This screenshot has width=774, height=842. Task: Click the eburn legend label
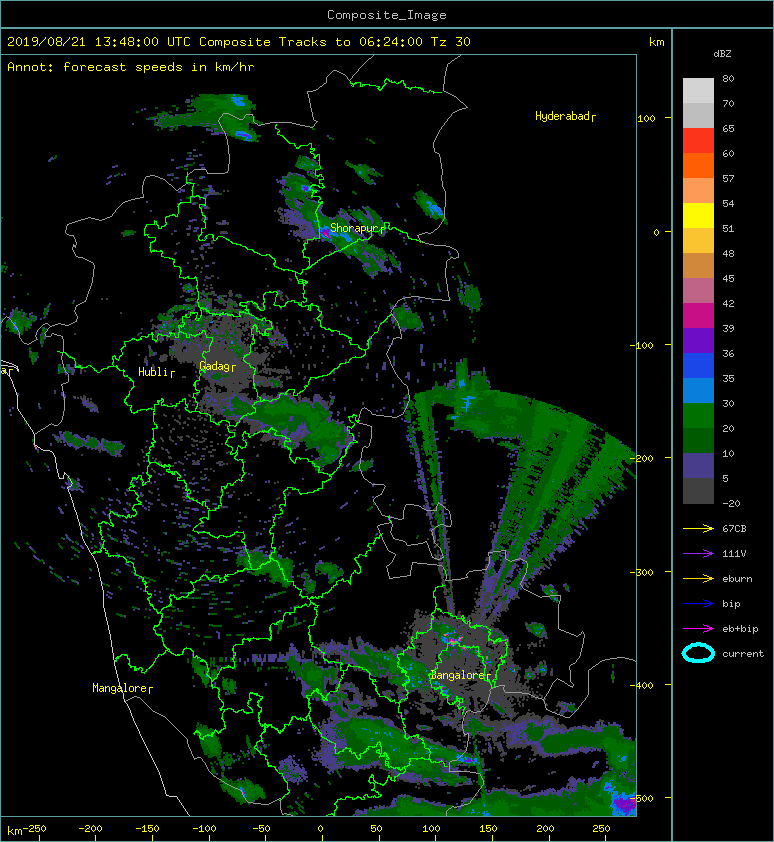click(737, 579)
